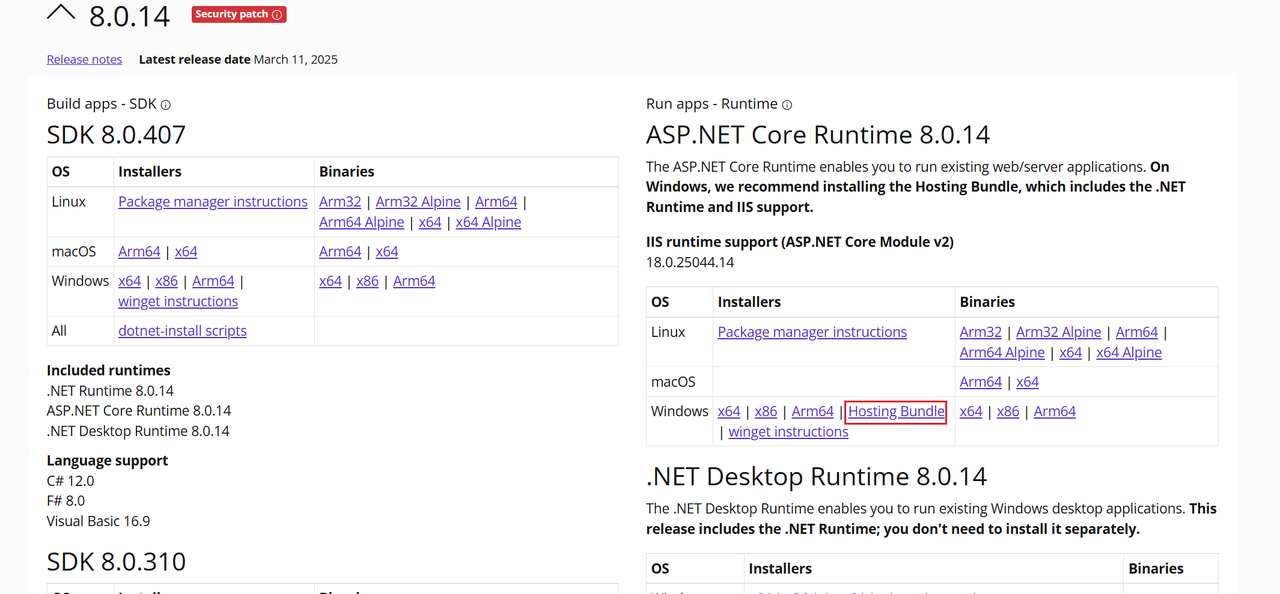
Task: Click .NET Runtime 8.0.14 in Included runtimes
Action: (x=110, y=391)
